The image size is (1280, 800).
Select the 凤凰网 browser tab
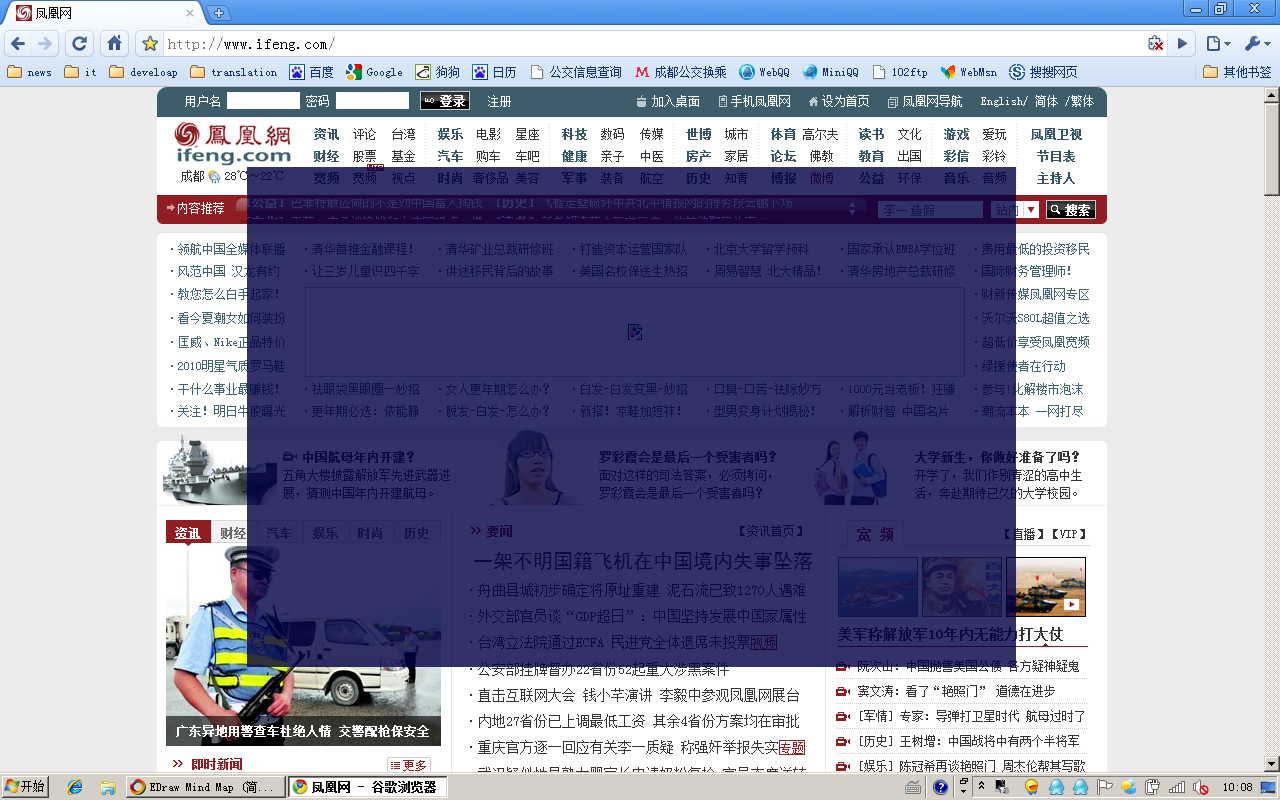click(x=105, y=13)
